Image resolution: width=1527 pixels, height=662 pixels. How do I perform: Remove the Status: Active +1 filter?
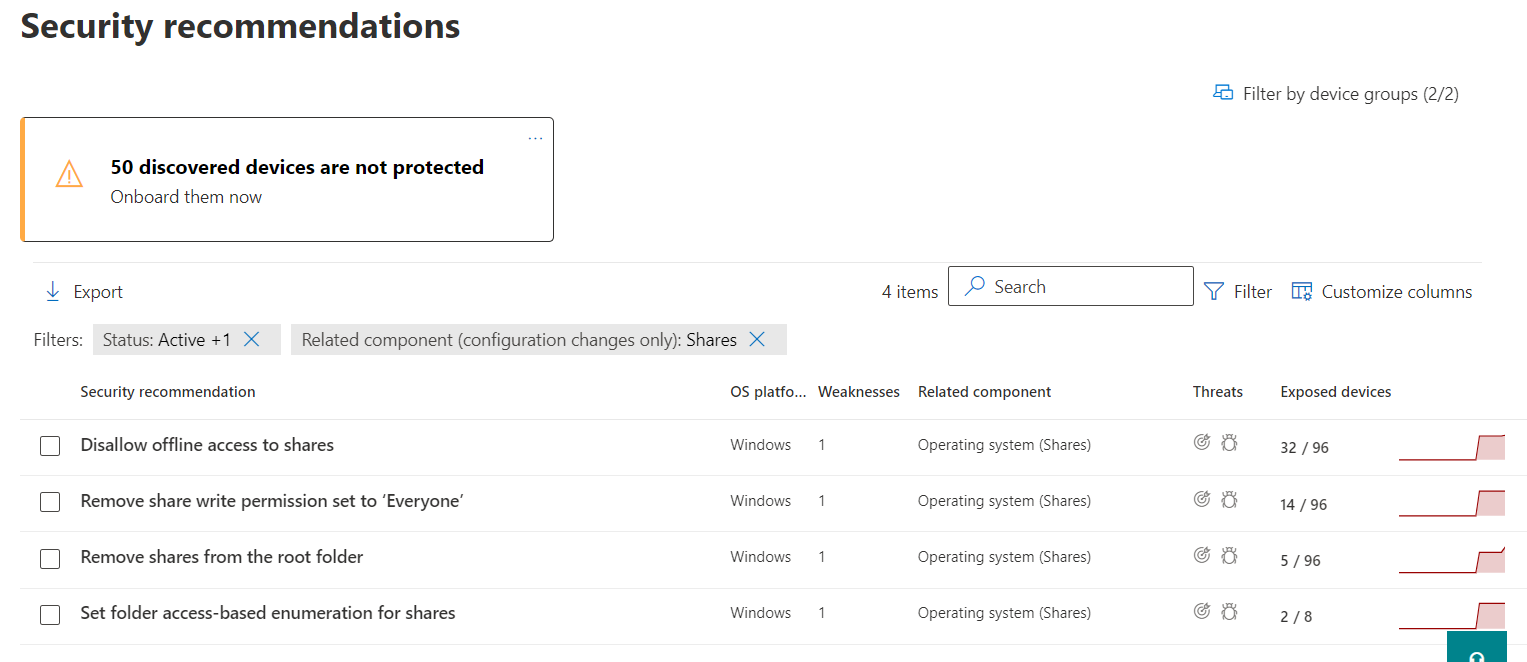pos(252,340)
